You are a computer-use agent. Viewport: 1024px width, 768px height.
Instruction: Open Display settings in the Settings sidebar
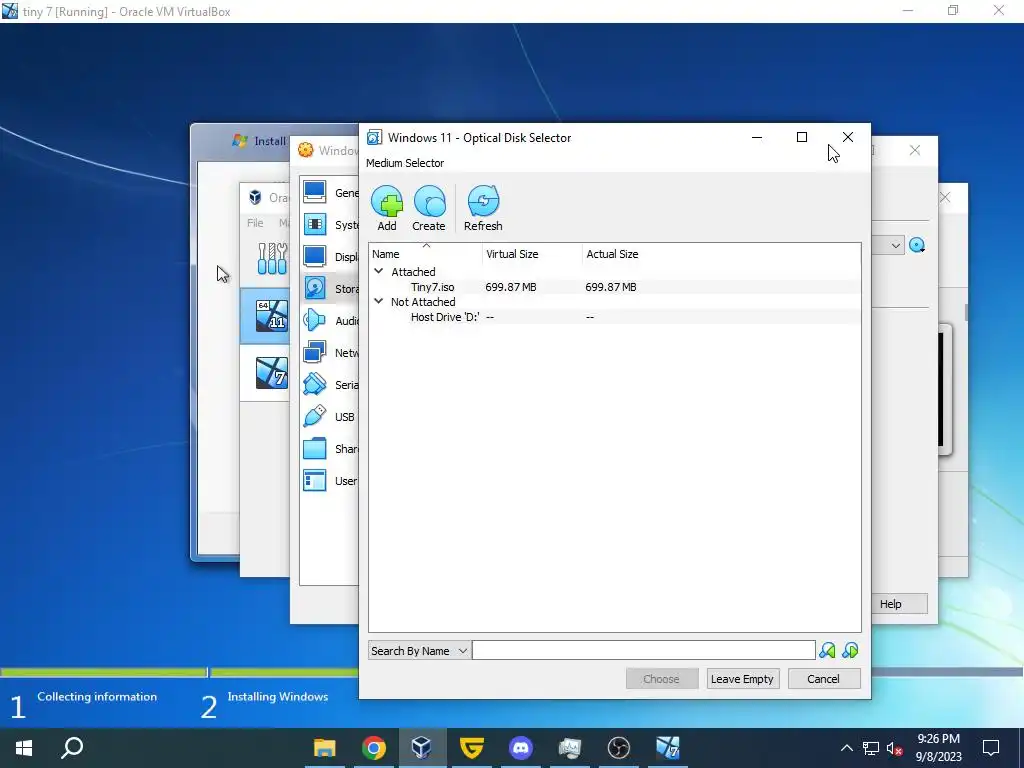point(330,257)
